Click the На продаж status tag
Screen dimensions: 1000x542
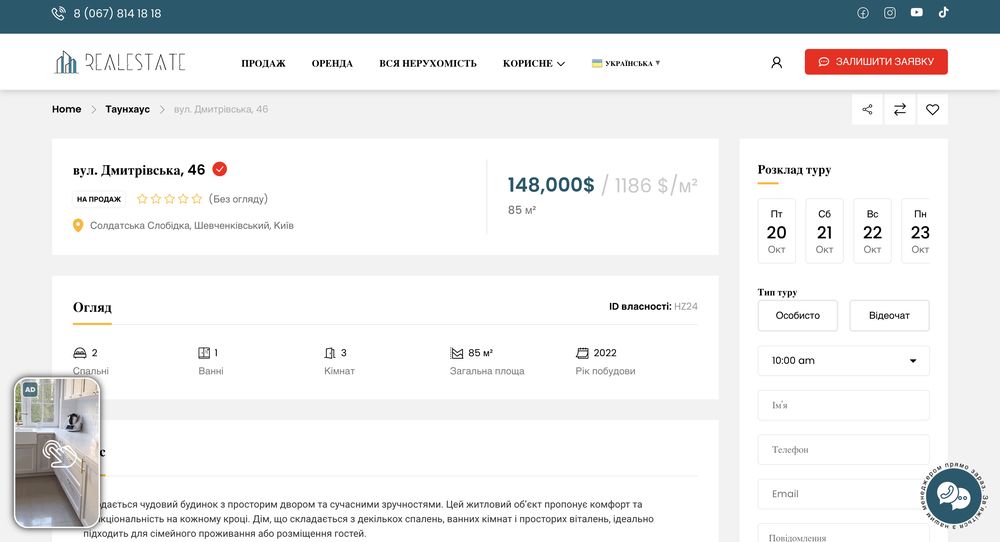pyautogui.click(x=99, y=199)
